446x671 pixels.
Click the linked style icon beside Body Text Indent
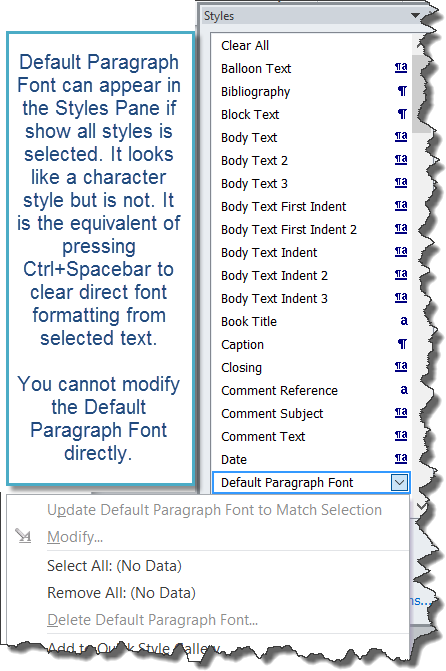tap(401, 252)
